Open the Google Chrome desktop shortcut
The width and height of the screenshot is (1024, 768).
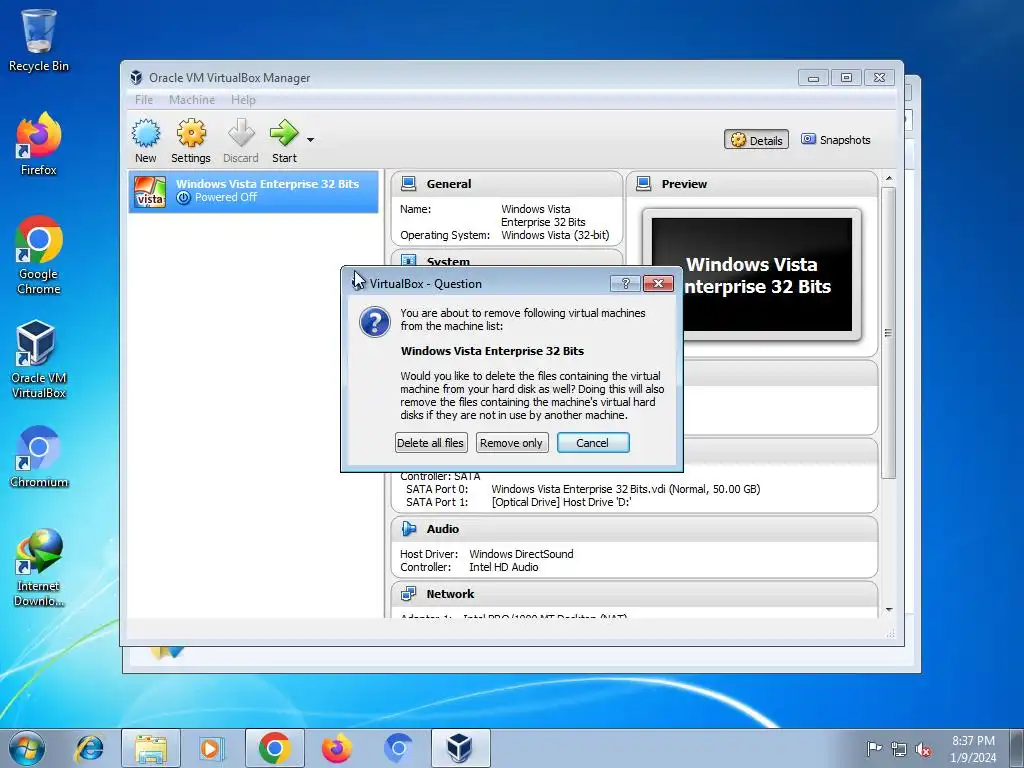[39, 255]
